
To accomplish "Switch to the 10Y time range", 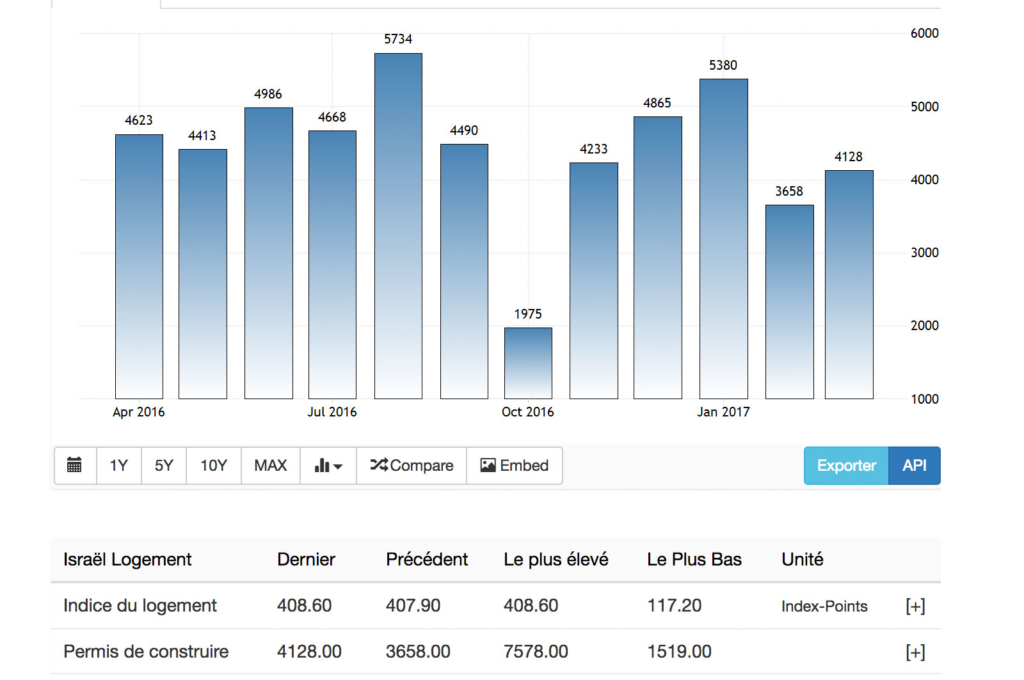I will click(x=213, y=466).
